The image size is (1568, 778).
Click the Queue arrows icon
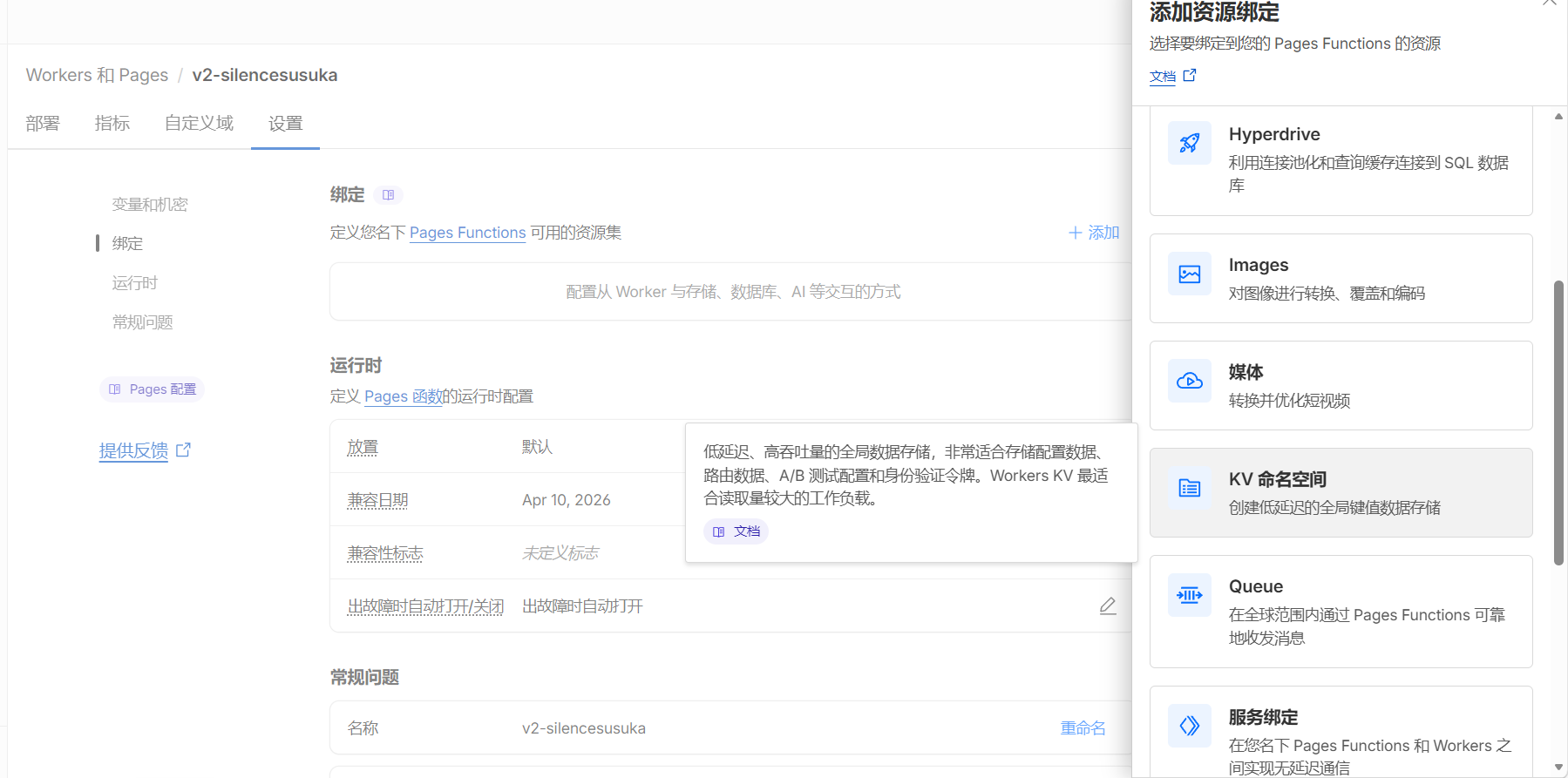coord(1190,595)
